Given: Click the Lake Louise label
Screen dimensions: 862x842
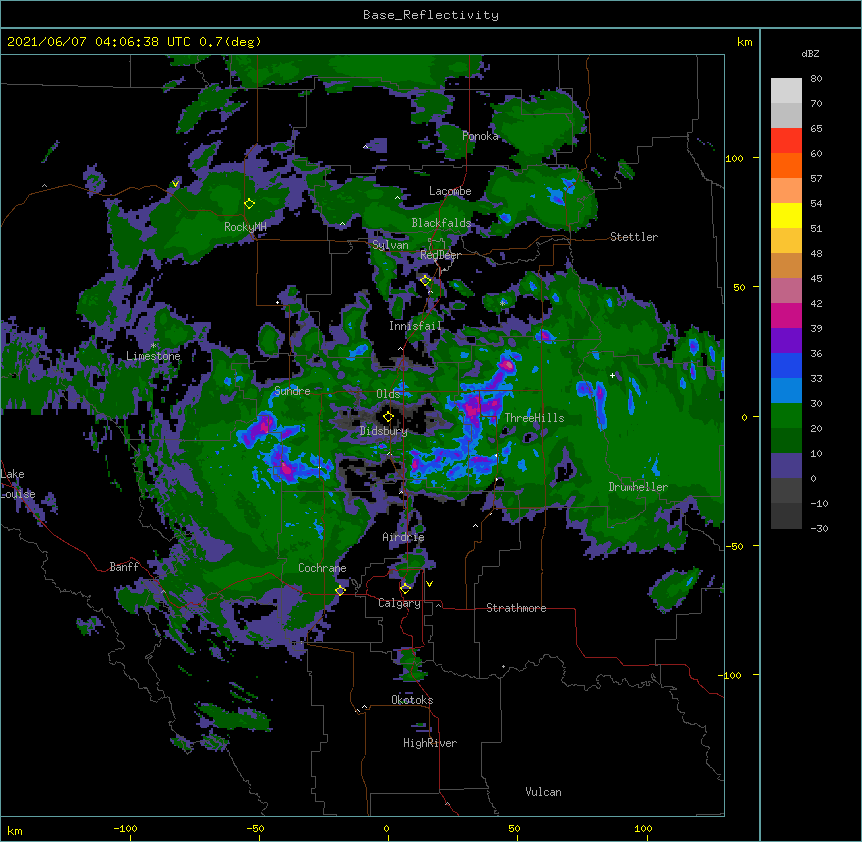Looking at the screenshot, I should coord(17,484).
